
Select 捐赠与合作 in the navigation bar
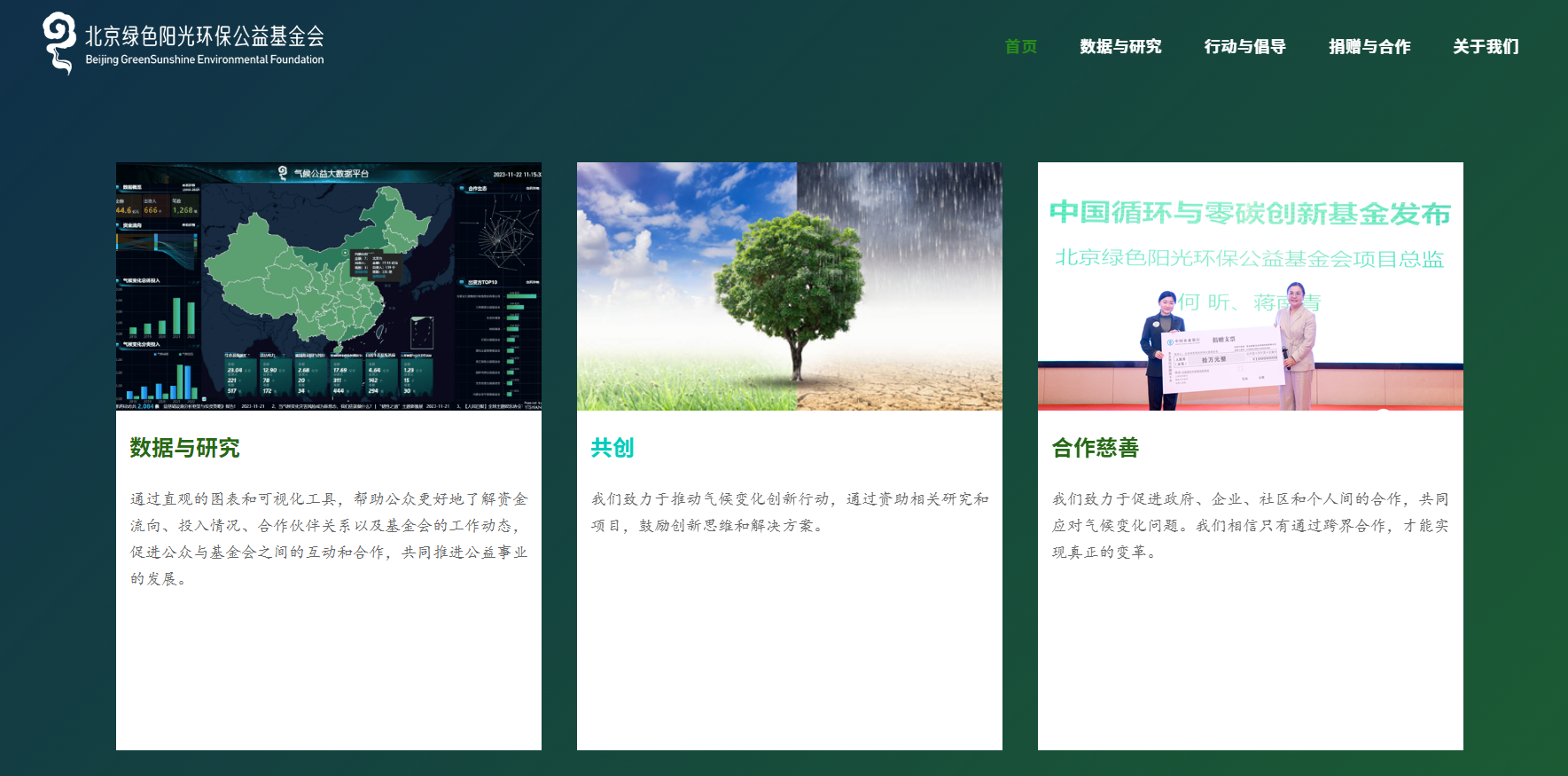[x=1369, y=47]
